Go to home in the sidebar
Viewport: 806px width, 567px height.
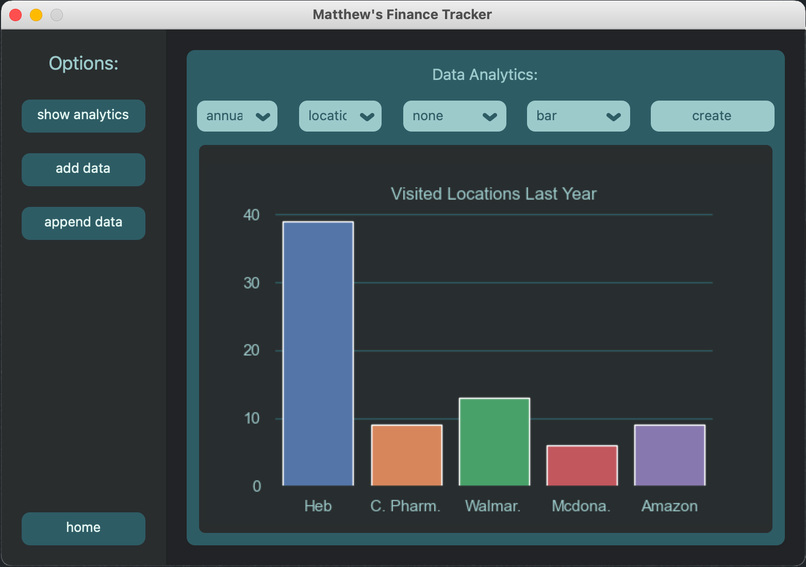(83, 528)
